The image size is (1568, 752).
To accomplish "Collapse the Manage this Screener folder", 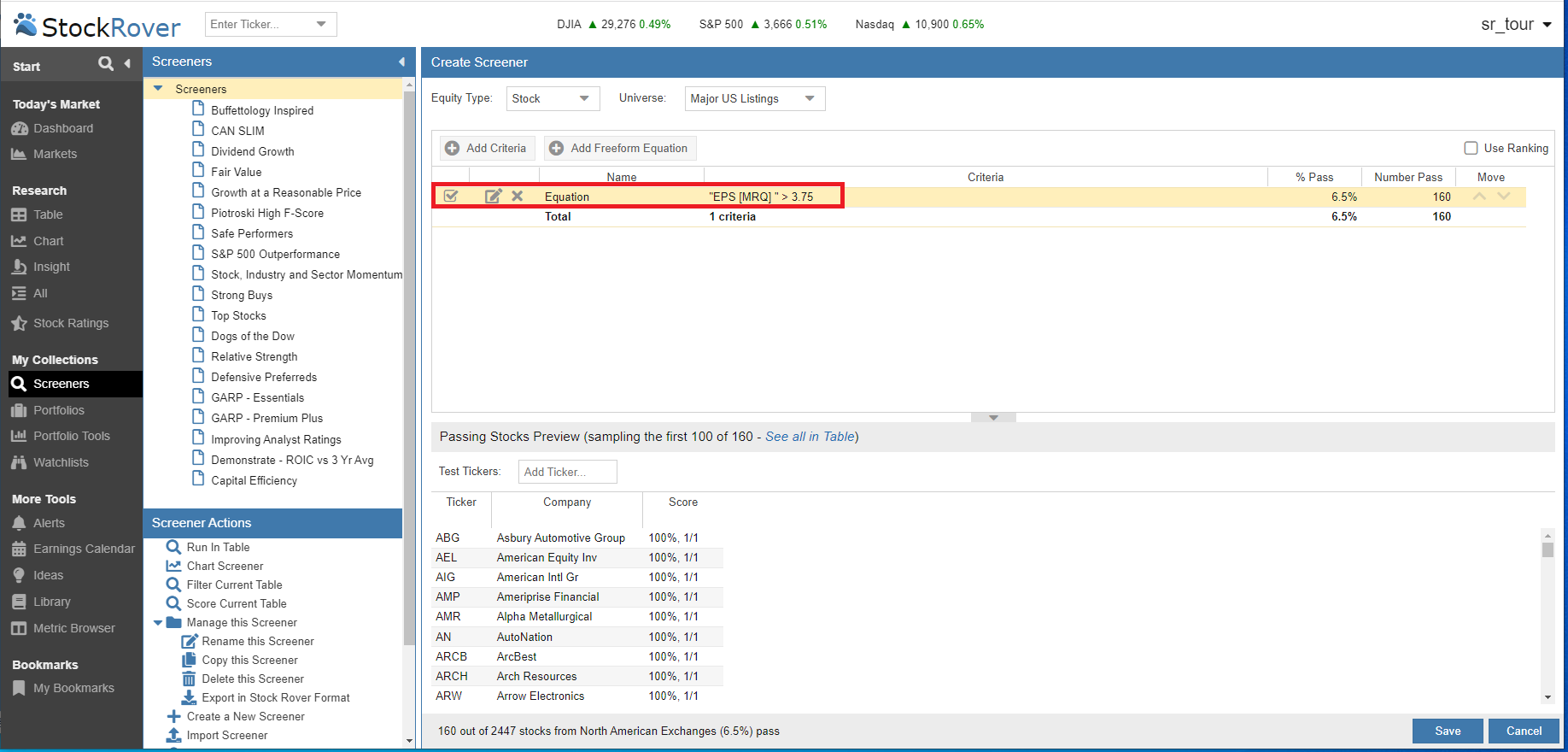I will tap(158, 622).
